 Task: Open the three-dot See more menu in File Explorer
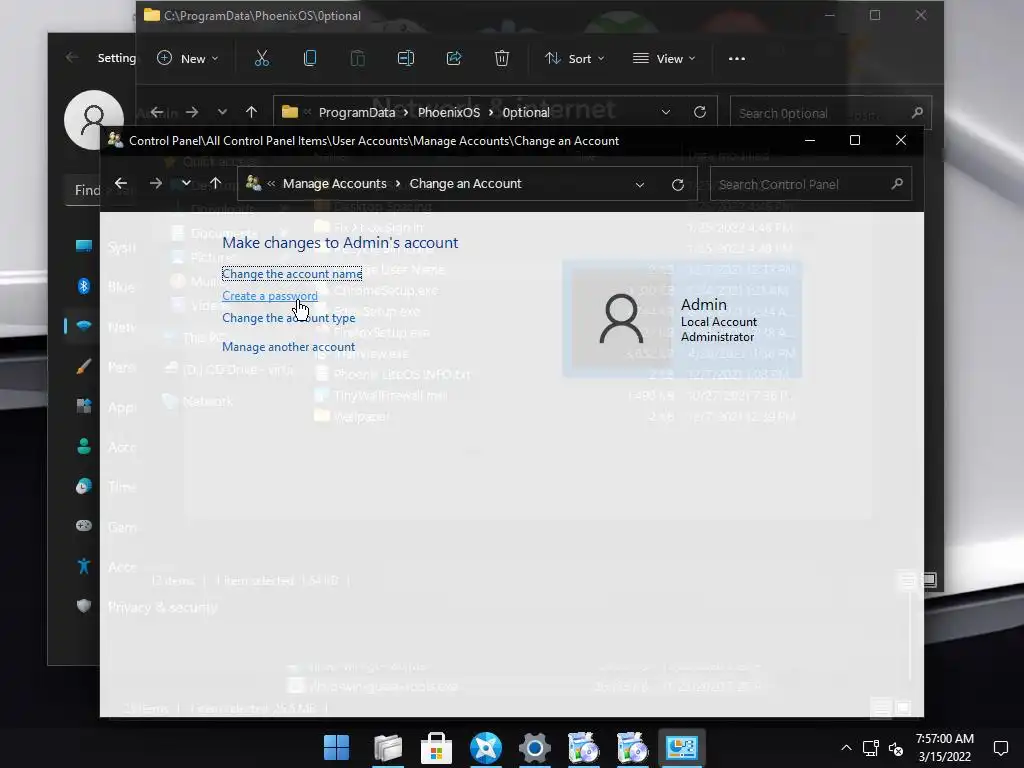(x=737, y=59)
